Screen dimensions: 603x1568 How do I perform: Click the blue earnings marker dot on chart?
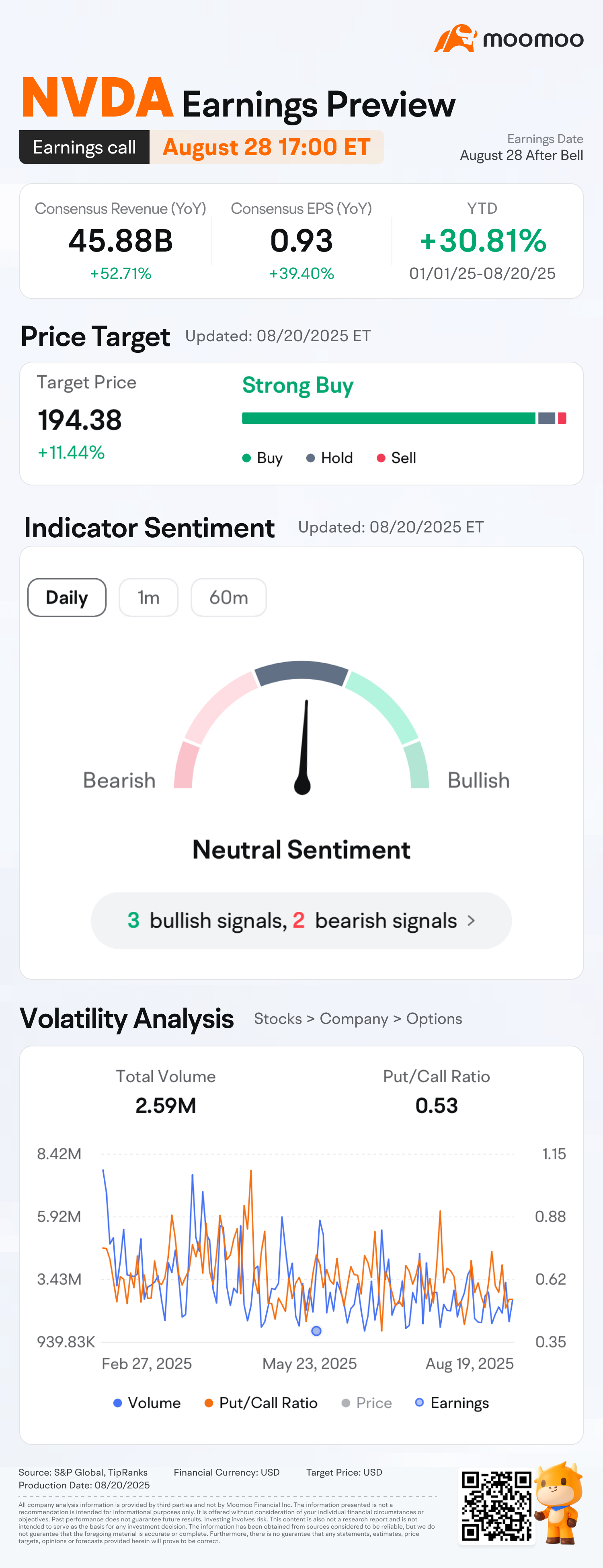(x=316, y=1331)
